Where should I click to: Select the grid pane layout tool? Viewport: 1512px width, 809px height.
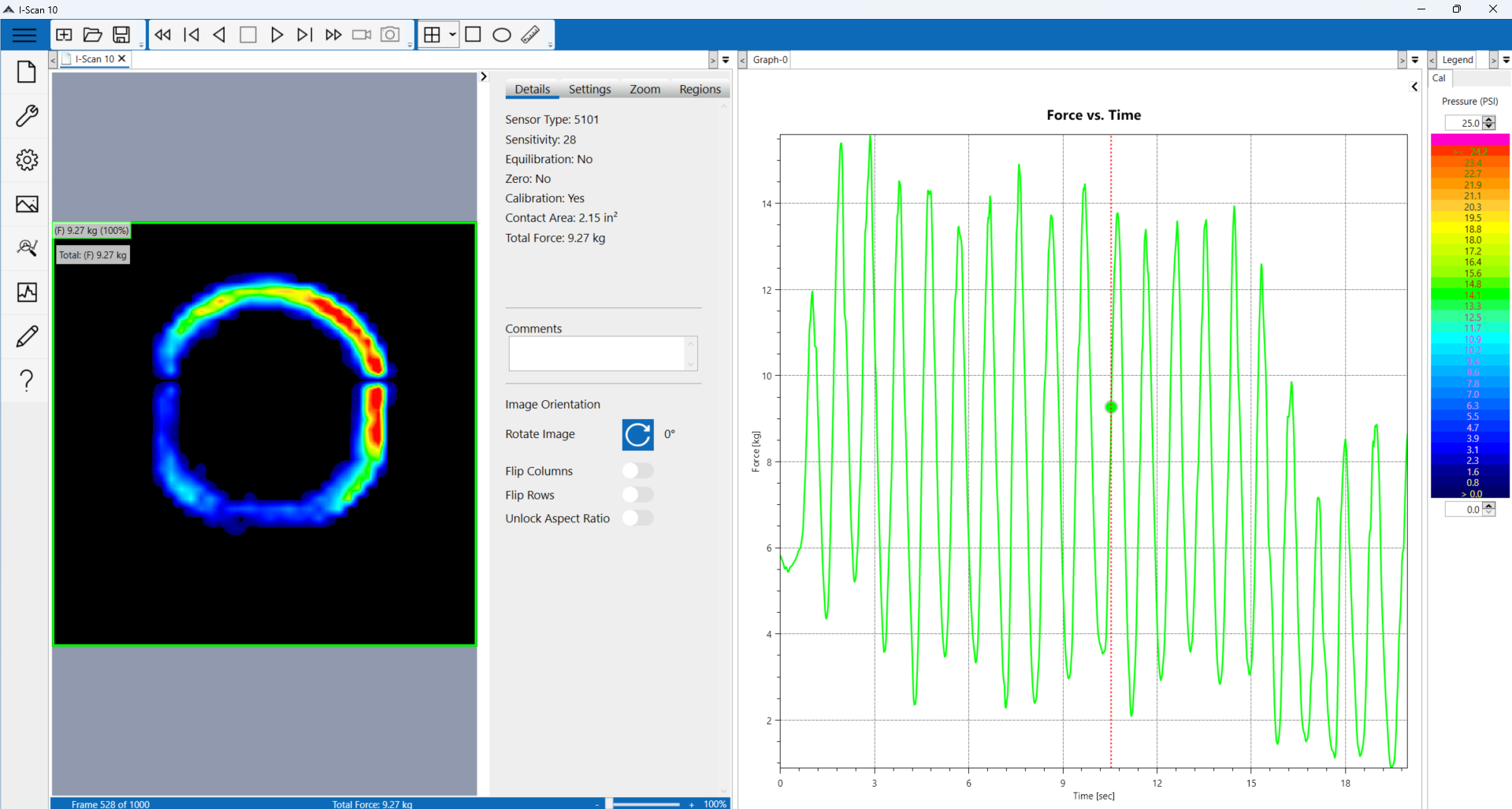tap(433, 35)
